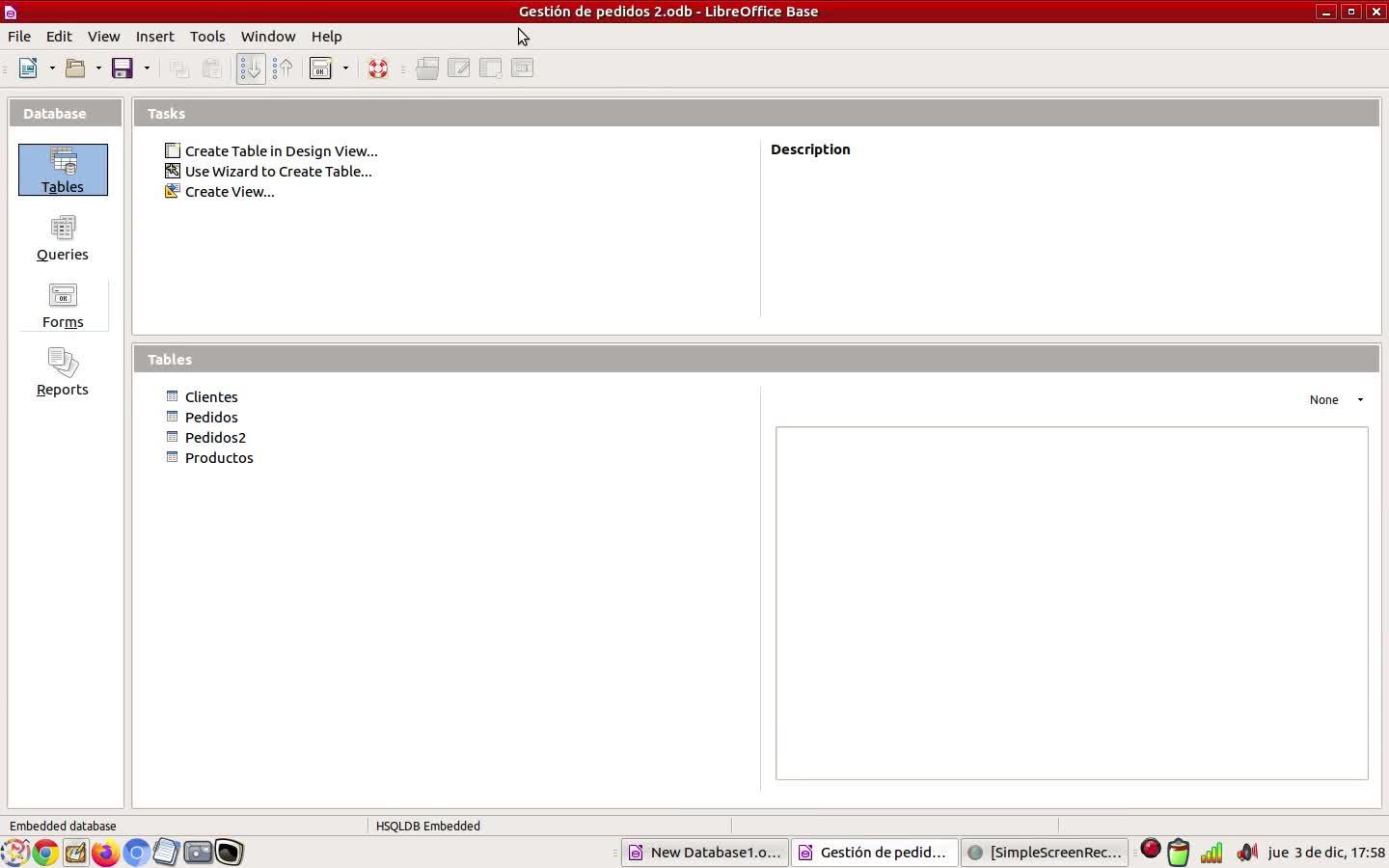The width and height of the screenshot is (1389, 868).
Task: Click the Copy toolbar icon
Action: (179, 68)
